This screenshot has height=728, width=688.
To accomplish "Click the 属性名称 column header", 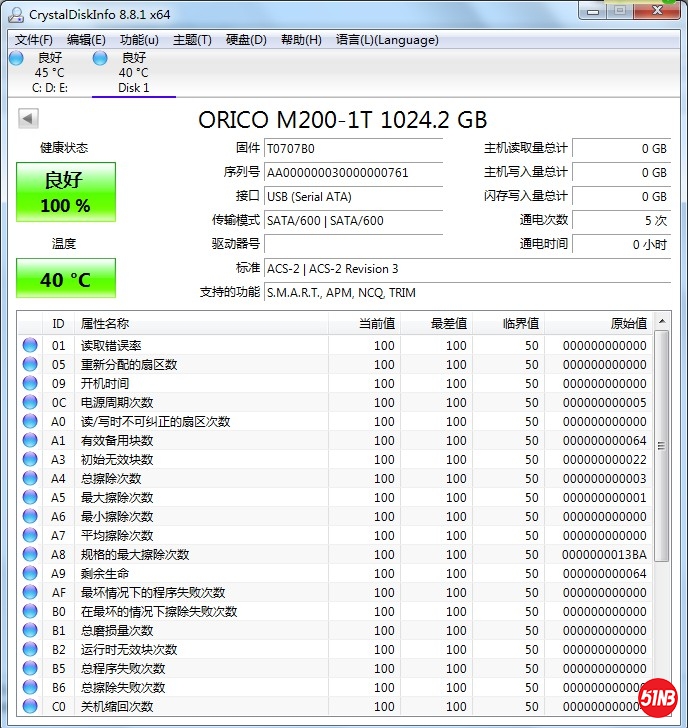I will [200, 323].
